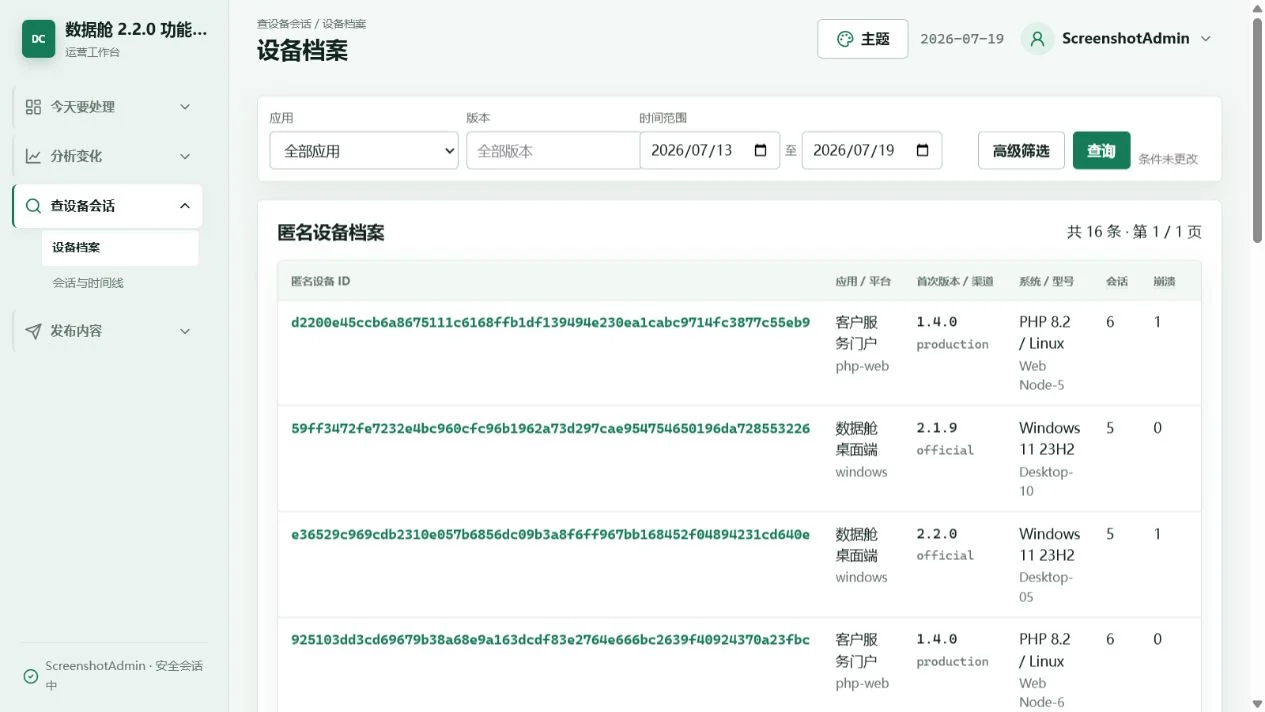This screenshot has height=712, width=1265.
Task: Open the 全部应用 application dropdown
Action: (364, 150)
